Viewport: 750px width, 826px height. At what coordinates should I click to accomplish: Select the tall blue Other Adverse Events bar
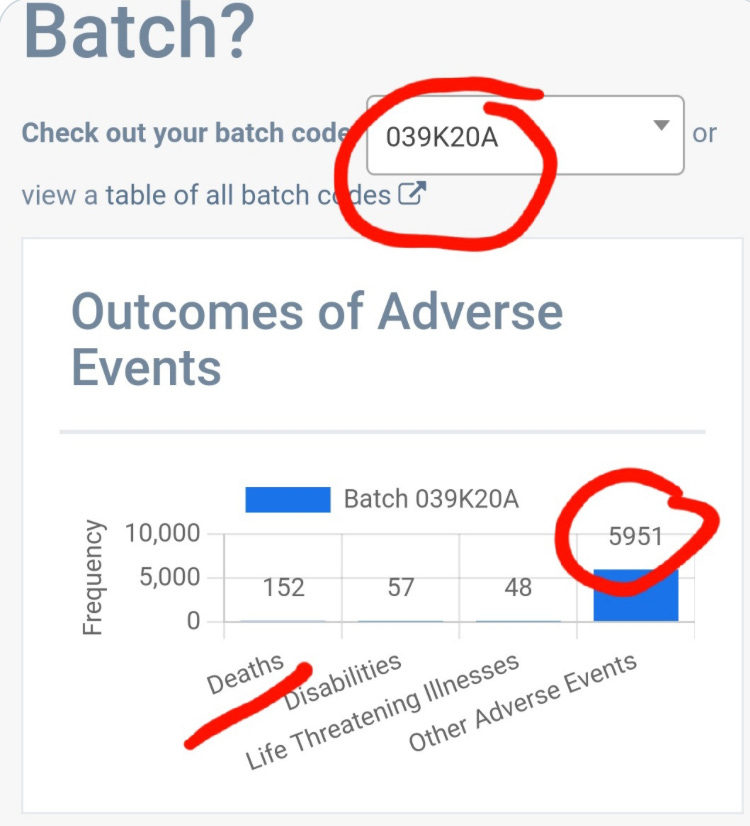(635, 596)
